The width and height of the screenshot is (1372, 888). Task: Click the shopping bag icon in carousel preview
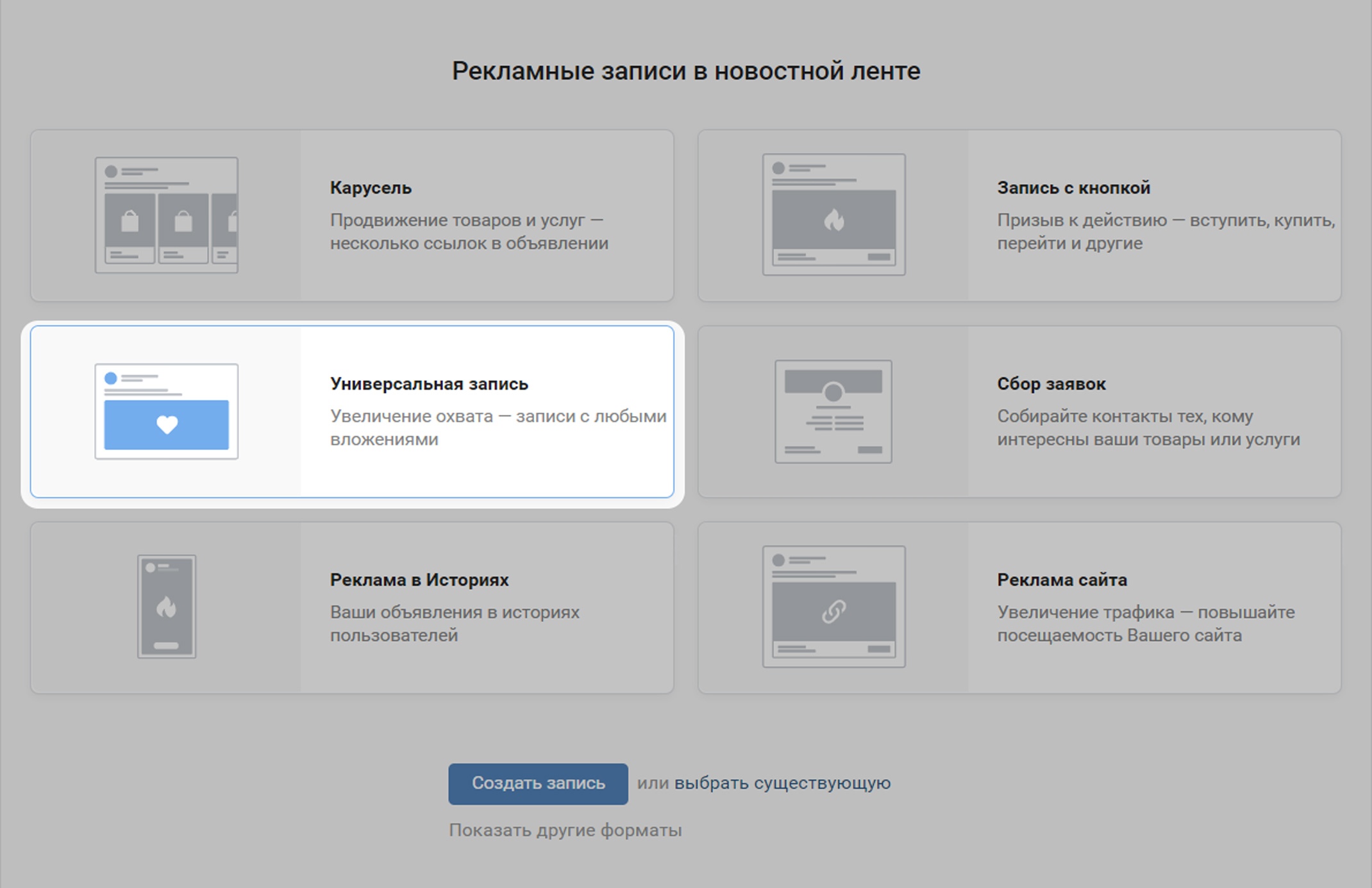(130, 222)
